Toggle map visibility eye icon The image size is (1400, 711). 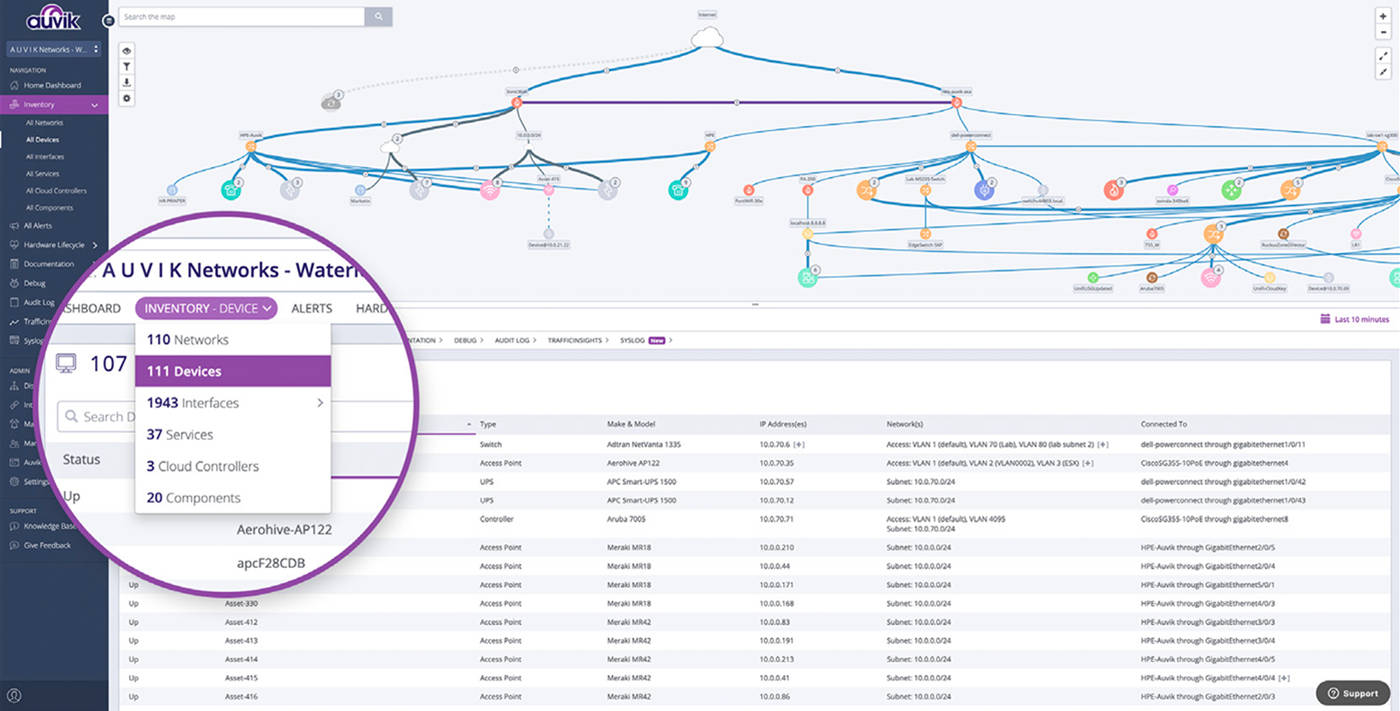(127, 50)
